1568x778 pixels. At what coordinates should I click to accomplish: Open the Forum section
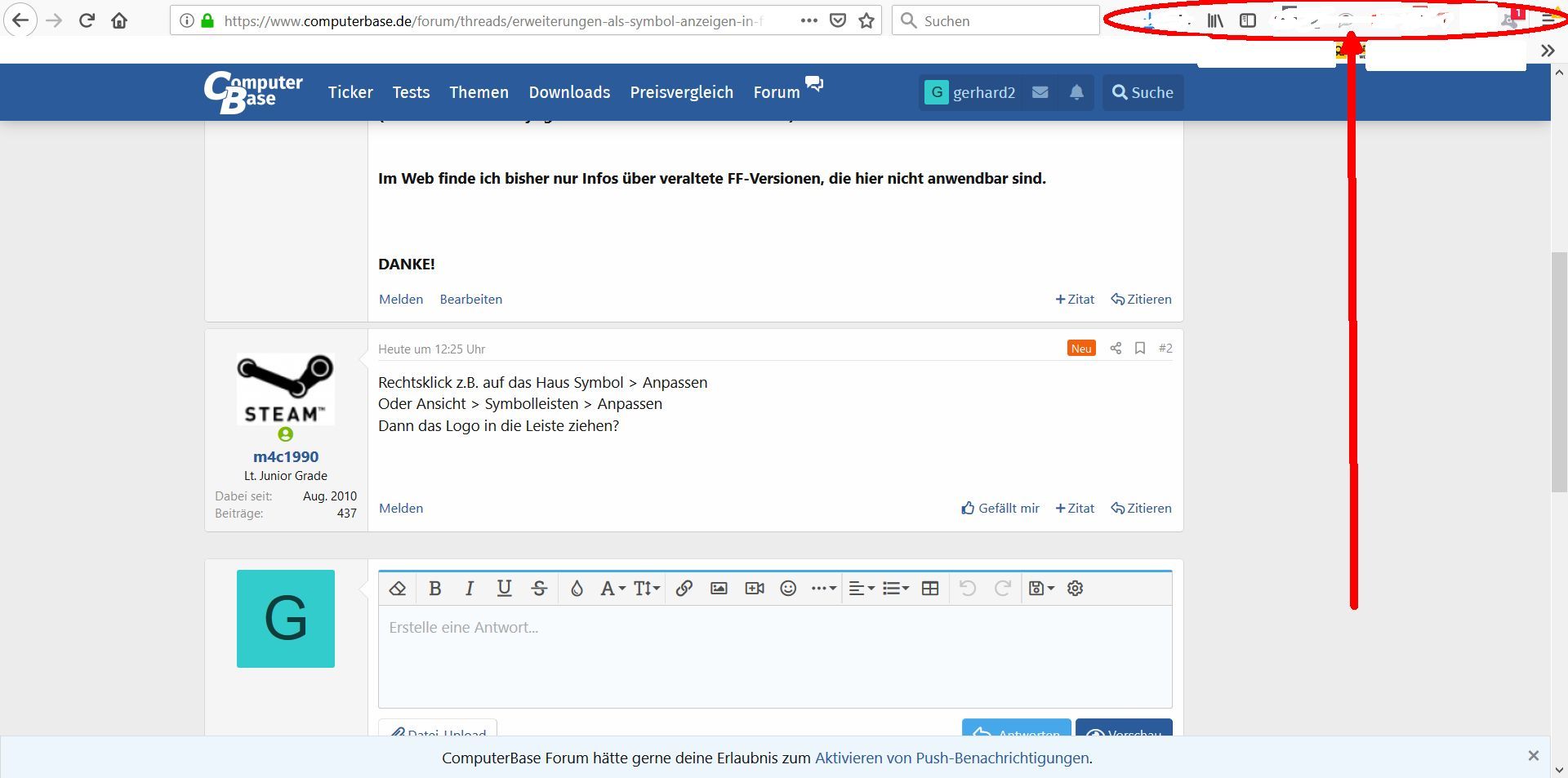[x=777, y=92]
